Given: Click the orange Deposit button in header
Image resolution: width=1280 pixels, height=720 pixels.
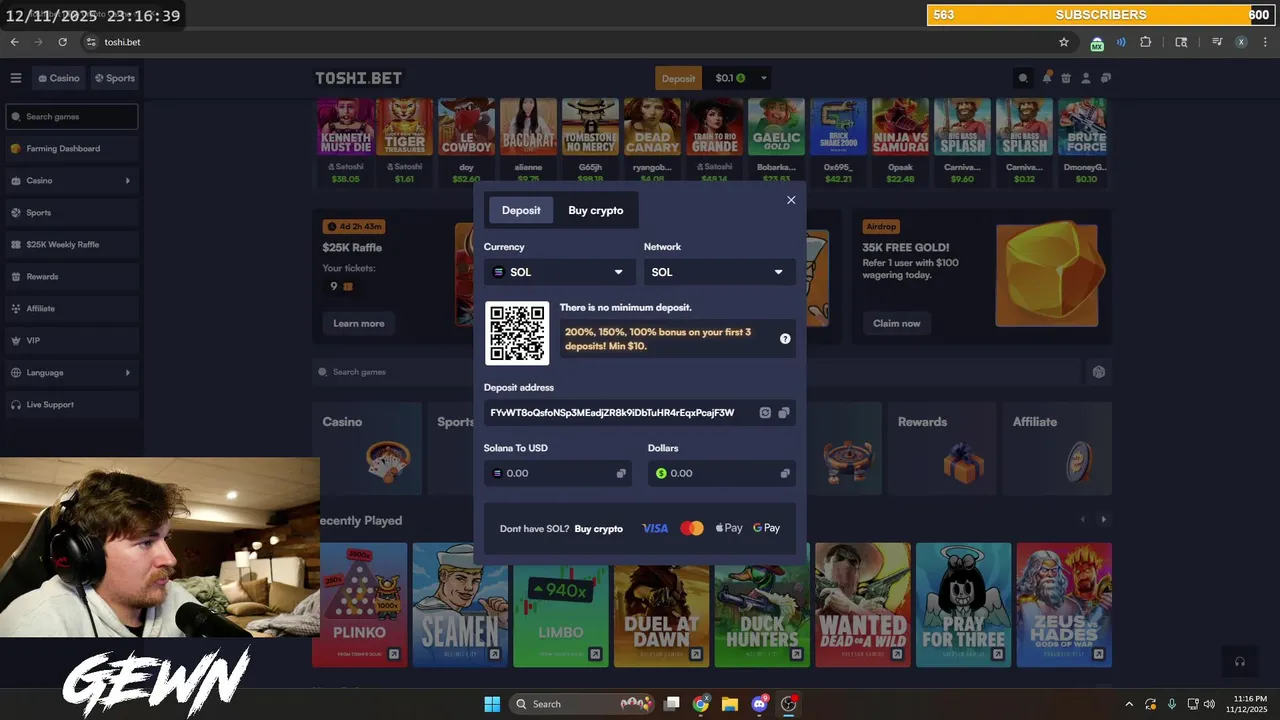Looking at the screenshot, I should point(678,78).
